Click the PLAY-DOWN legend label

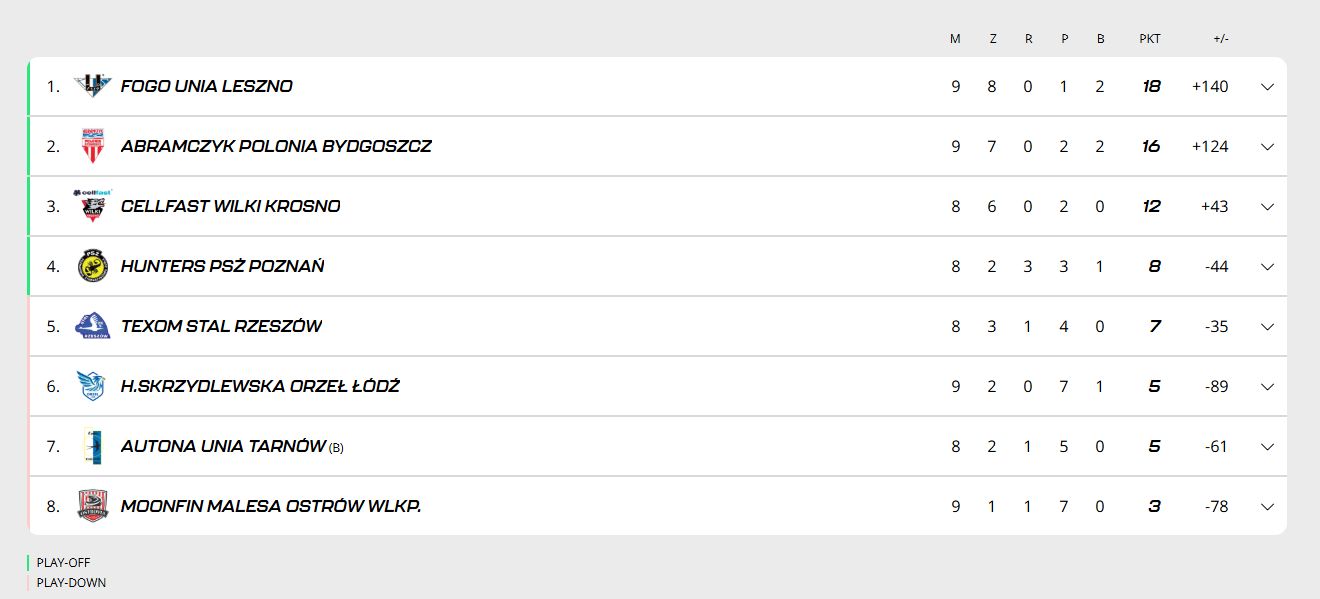71,583
